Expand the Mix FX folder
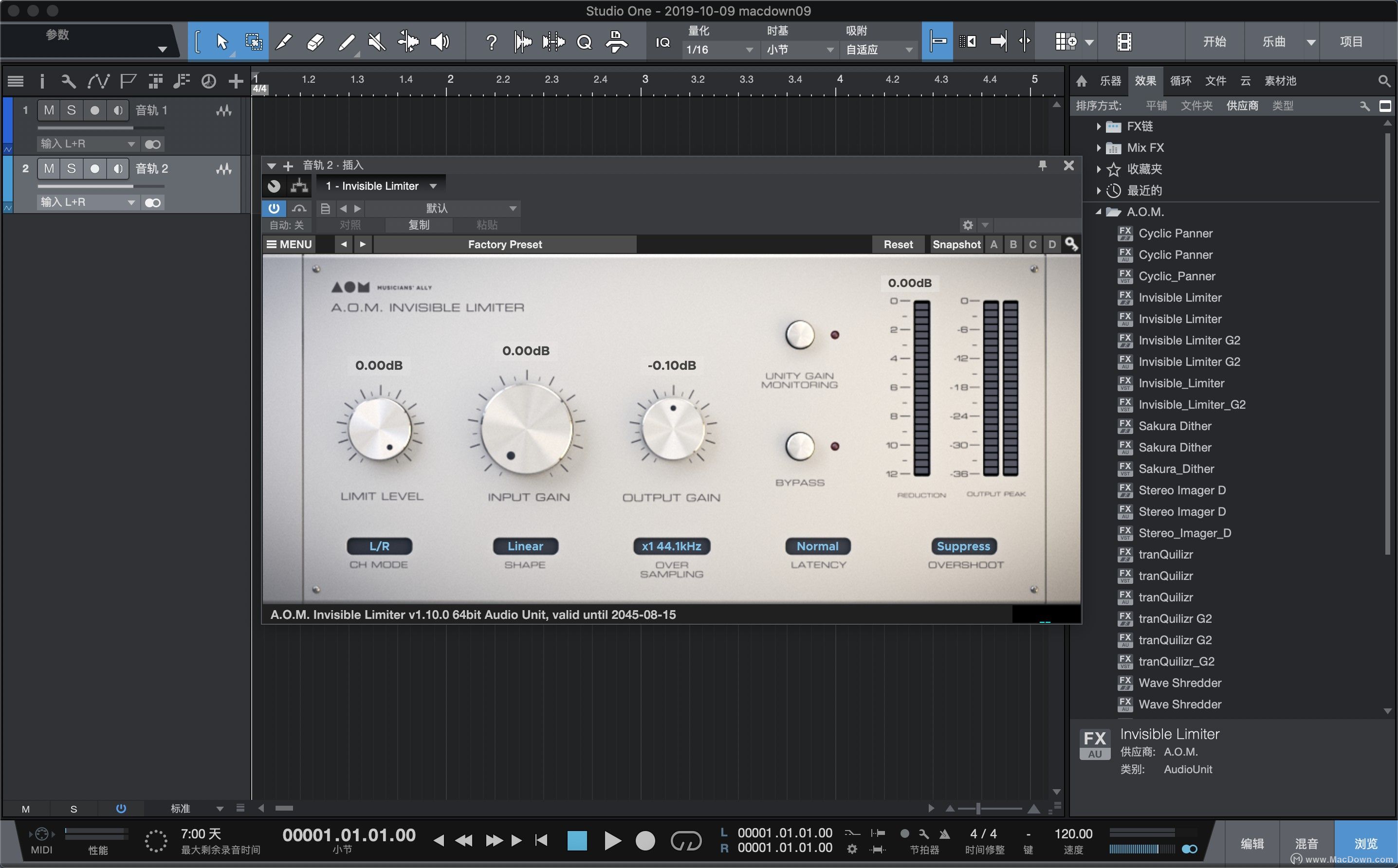This screenshot has height=868, width=1398. pyautogui.click(x=1098, y=148)
